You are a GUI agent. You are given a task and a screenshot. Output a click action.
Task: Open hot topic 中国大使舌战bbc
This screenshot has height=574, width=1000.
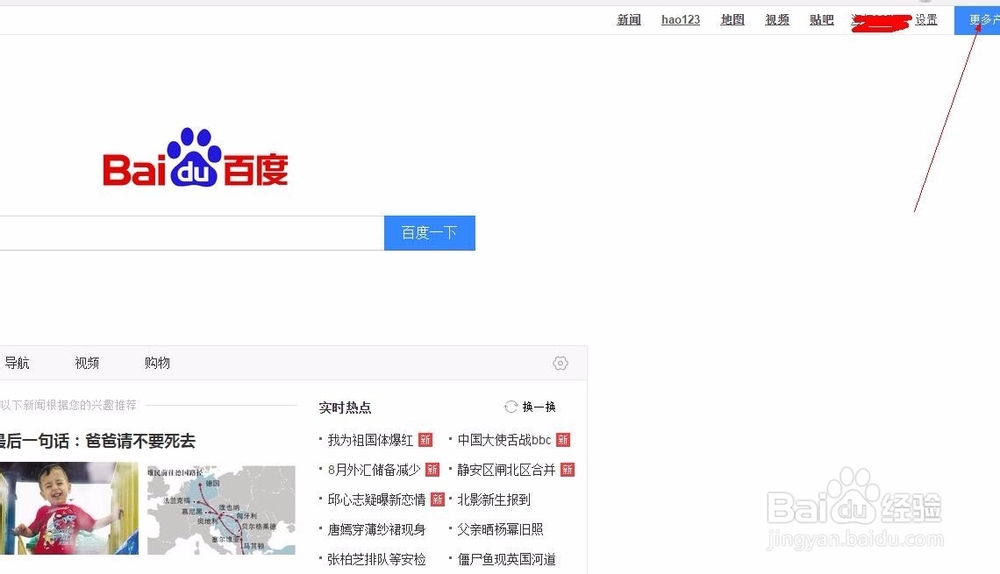(x=504, y=440)
